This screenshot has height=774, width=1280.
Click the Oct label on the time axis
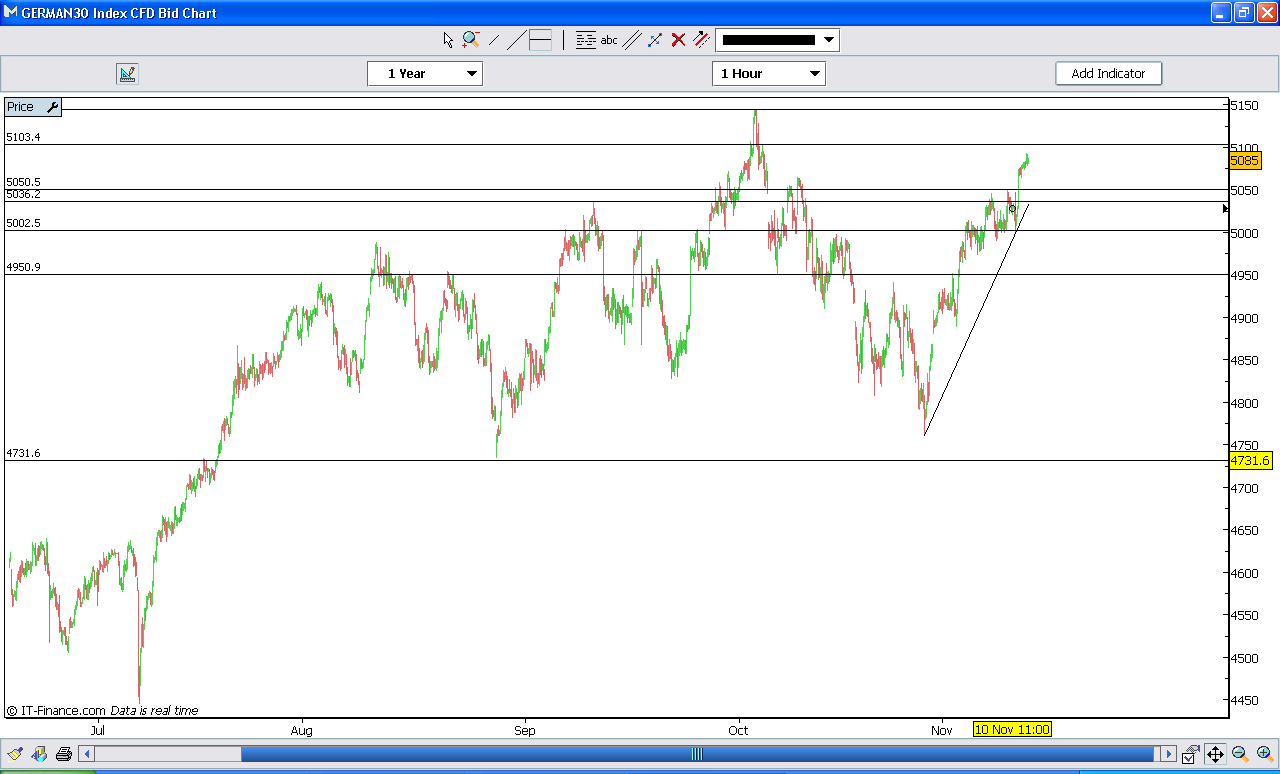click(x=738, y=730)
